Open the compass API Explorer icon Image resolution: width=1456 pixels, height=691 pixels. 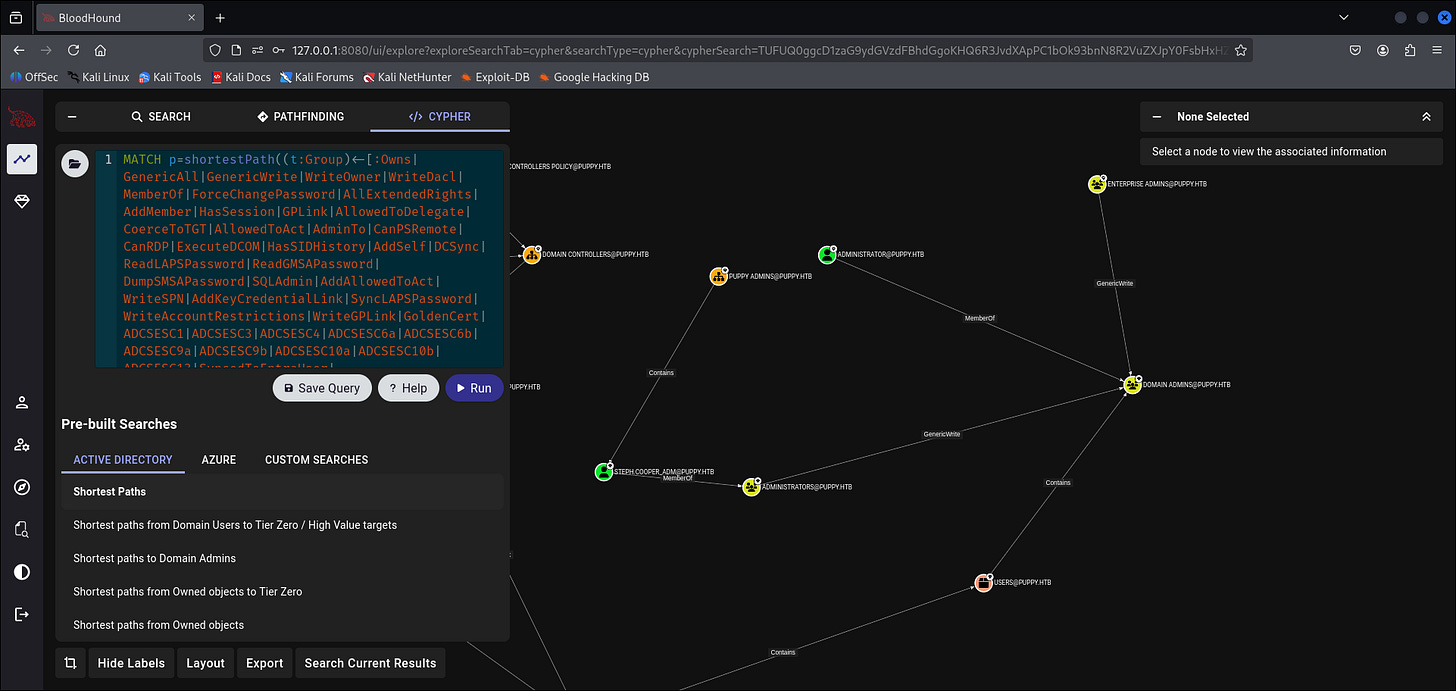pyautogui.click(x=22, y=487)
